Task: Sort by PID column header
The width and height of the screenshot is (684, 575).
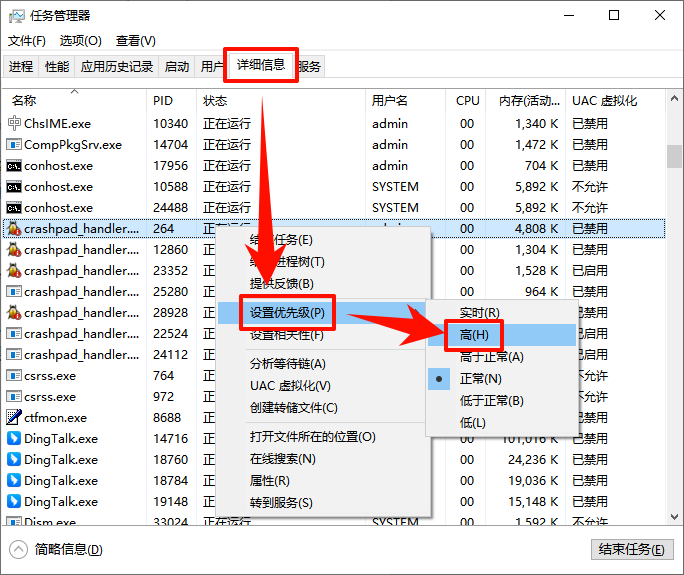Action: click(x=172, y=100)
